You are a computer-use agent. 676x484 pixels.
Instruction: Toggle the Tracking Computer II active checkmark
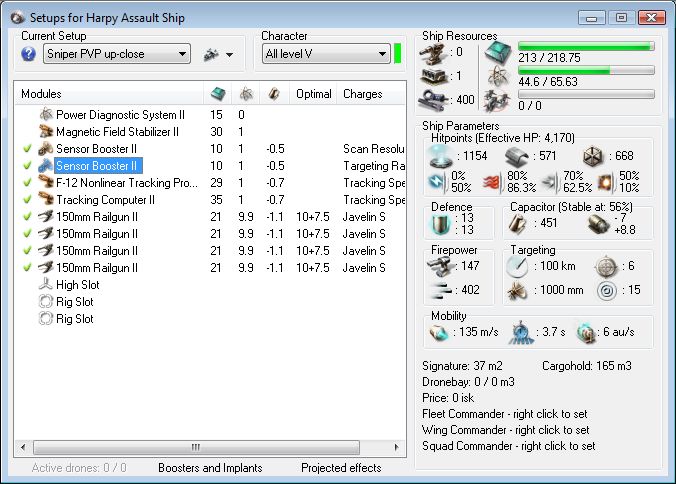[27, 200]
